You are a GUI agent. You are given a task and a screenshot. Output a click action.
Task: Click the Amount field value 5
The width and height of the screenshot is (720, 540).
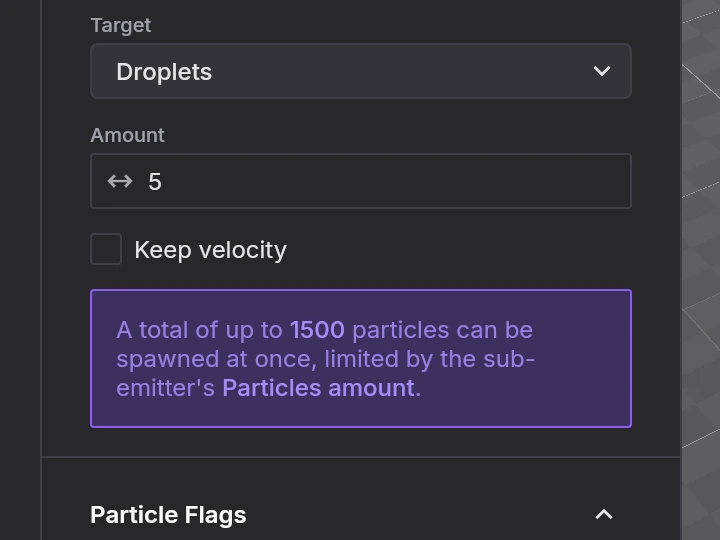155,181
